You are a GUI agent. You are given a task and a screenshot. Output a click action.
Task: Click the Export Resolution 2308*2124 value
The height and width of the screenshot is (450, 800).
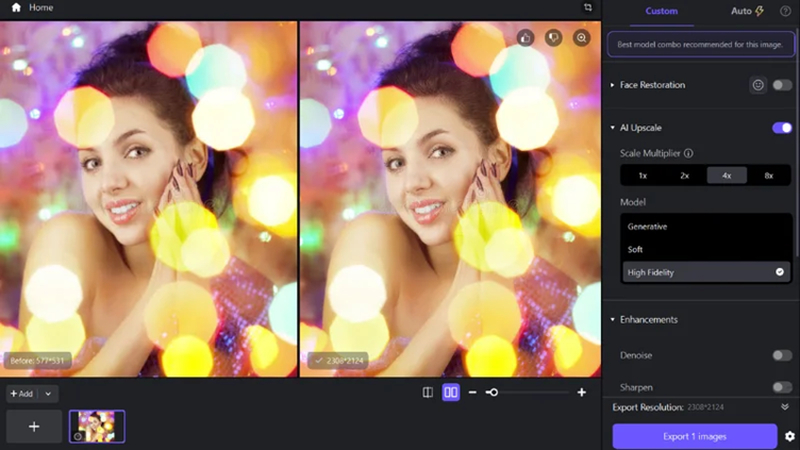705,407
